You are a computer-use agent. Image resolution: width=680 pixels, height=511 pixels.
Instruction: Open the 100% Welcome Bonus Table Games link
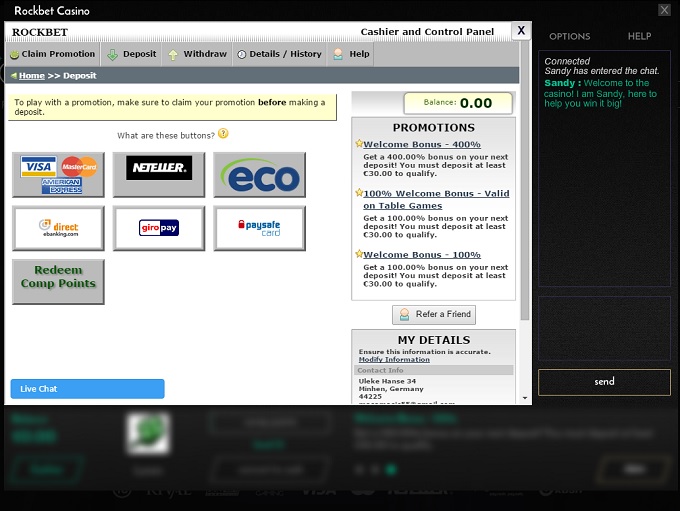tap(435, 199)
